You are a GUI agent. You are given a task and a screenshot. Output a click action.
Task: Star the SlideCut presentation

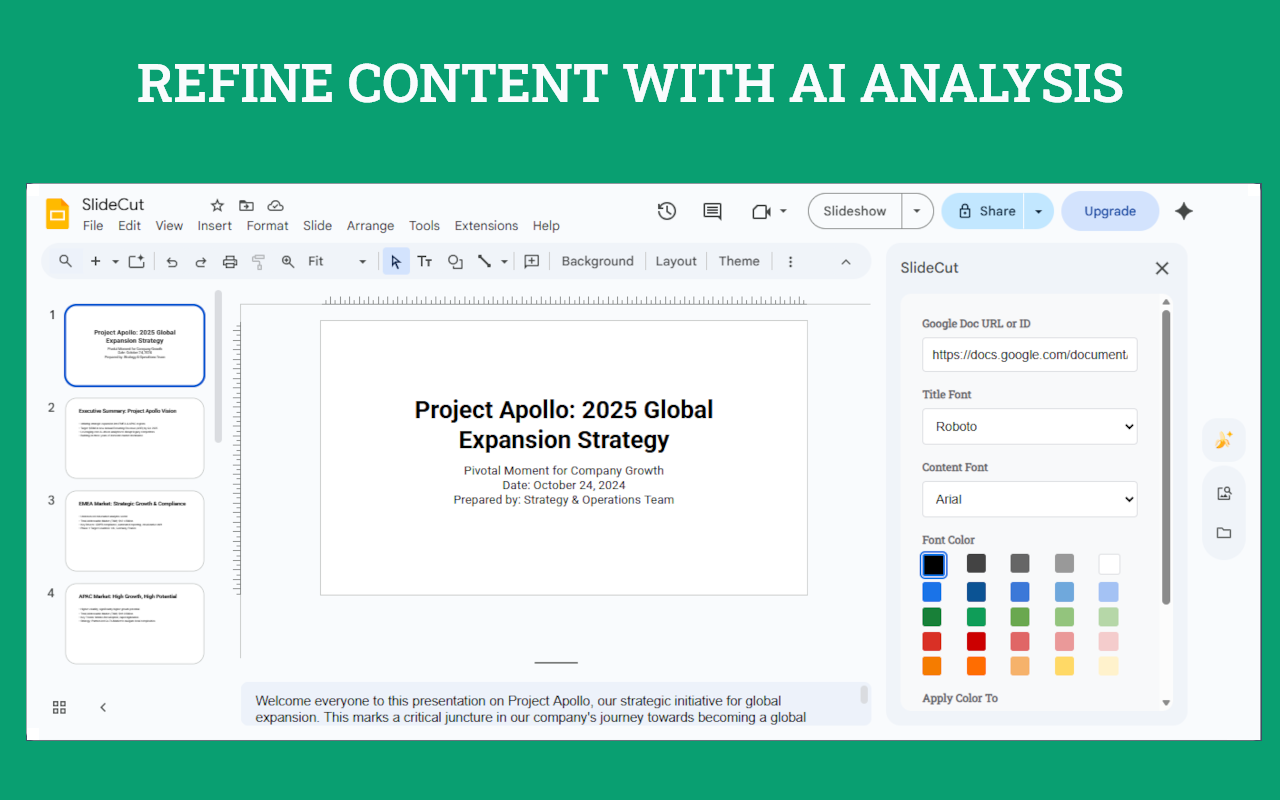tap(217, 205)
